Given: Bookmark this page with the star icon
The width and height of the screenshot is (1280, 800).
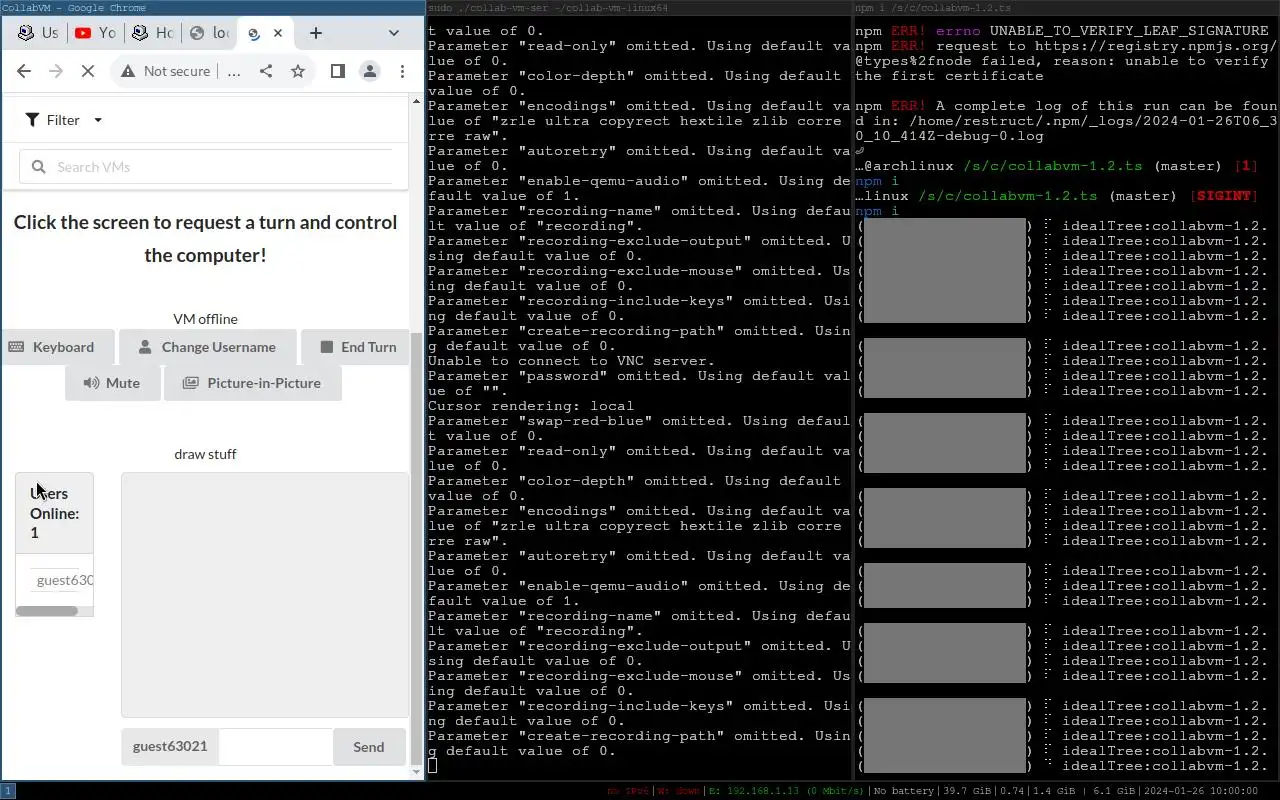Looking at the screenshot, I should [298, 71].
